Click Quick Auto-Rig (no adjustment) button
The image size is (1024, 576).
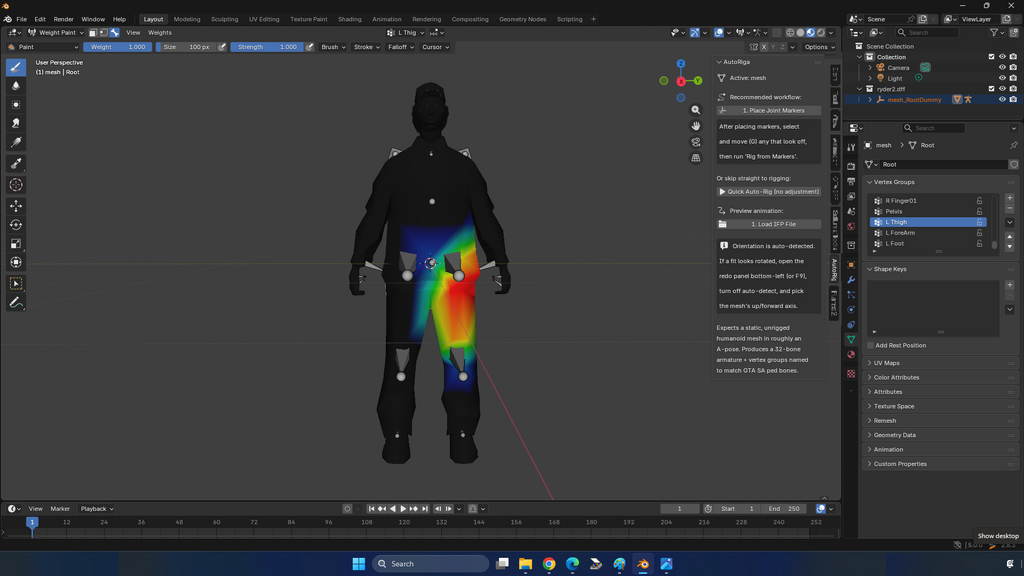pyautogui.click(x=769, y=191)
